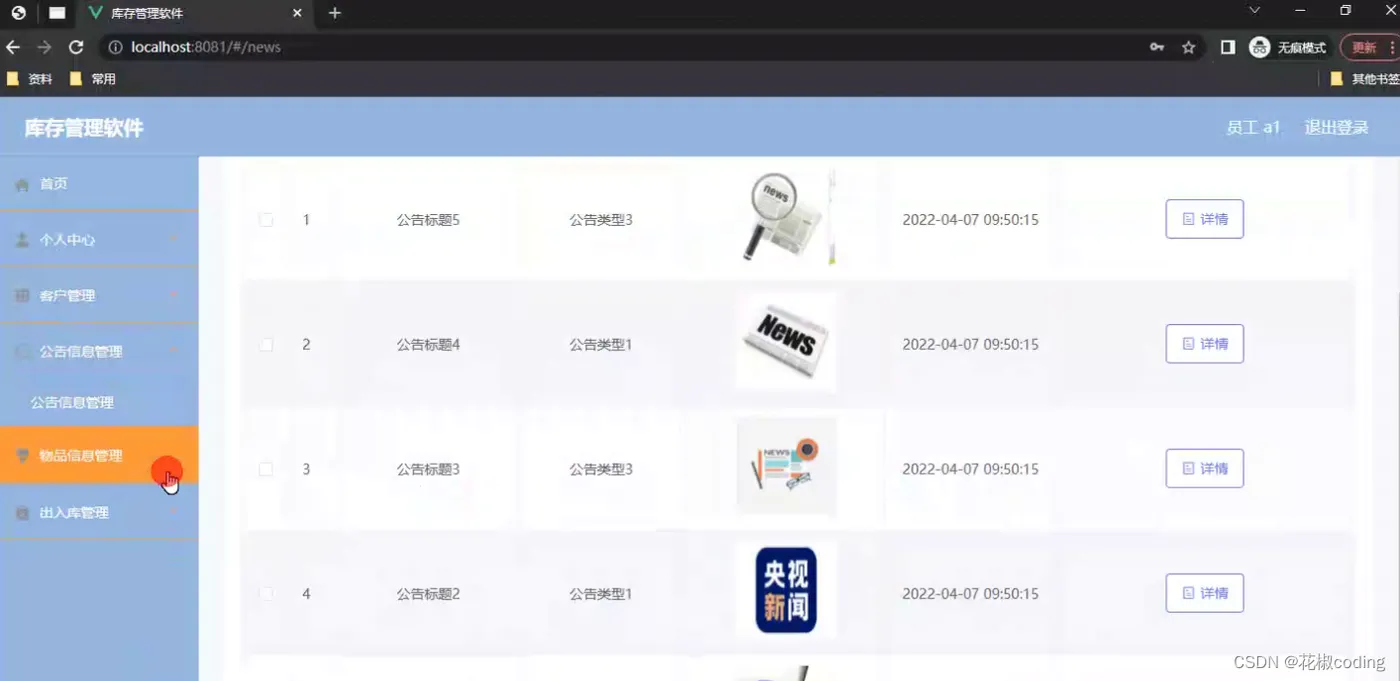Screen dimensions: 1400x681
Task: Open the 央视新闻 thumbnail of 公告标题2
Action: 786,590
